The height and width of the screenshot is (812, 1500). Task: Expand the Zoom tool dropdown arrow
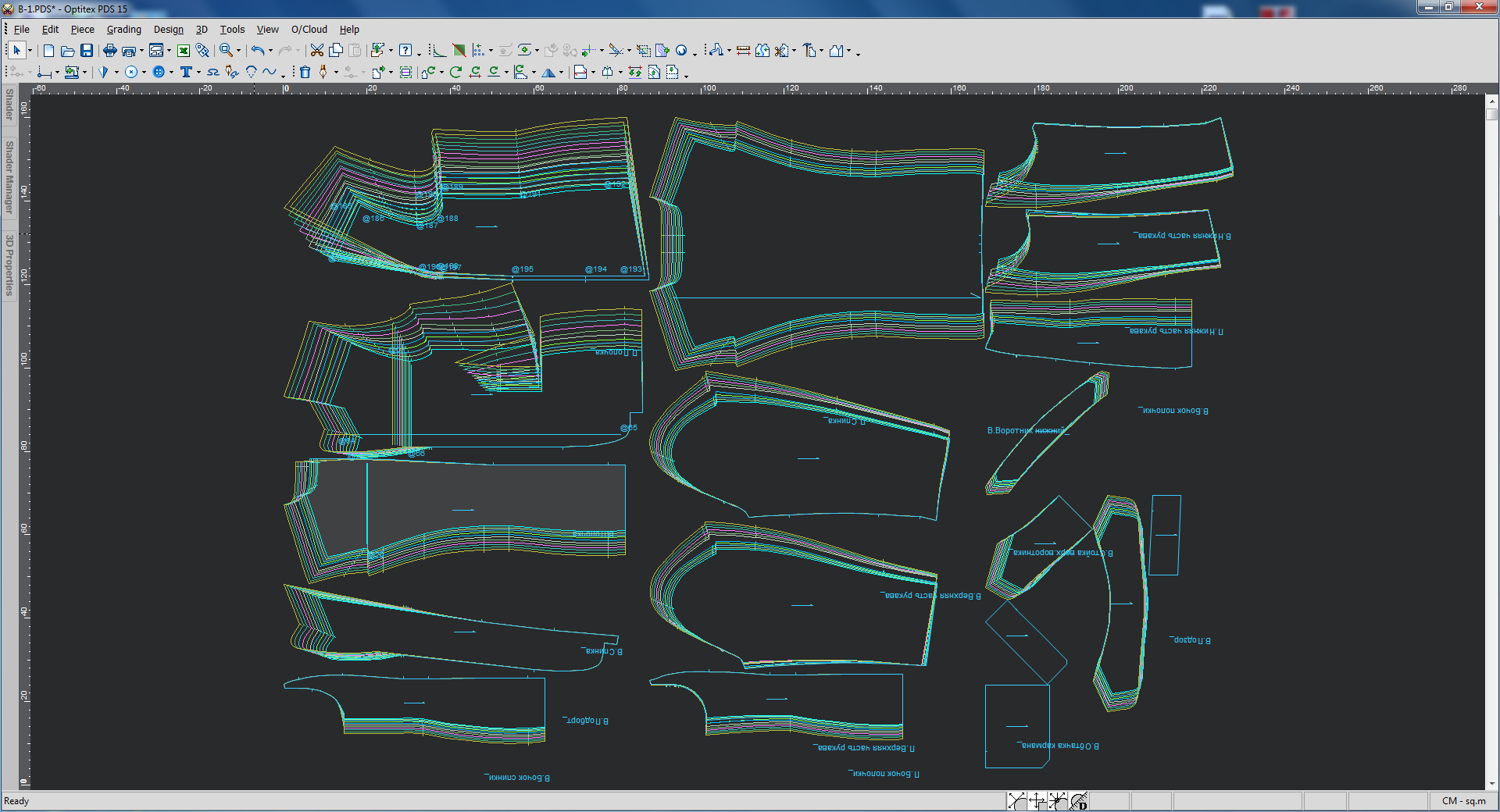238,52
